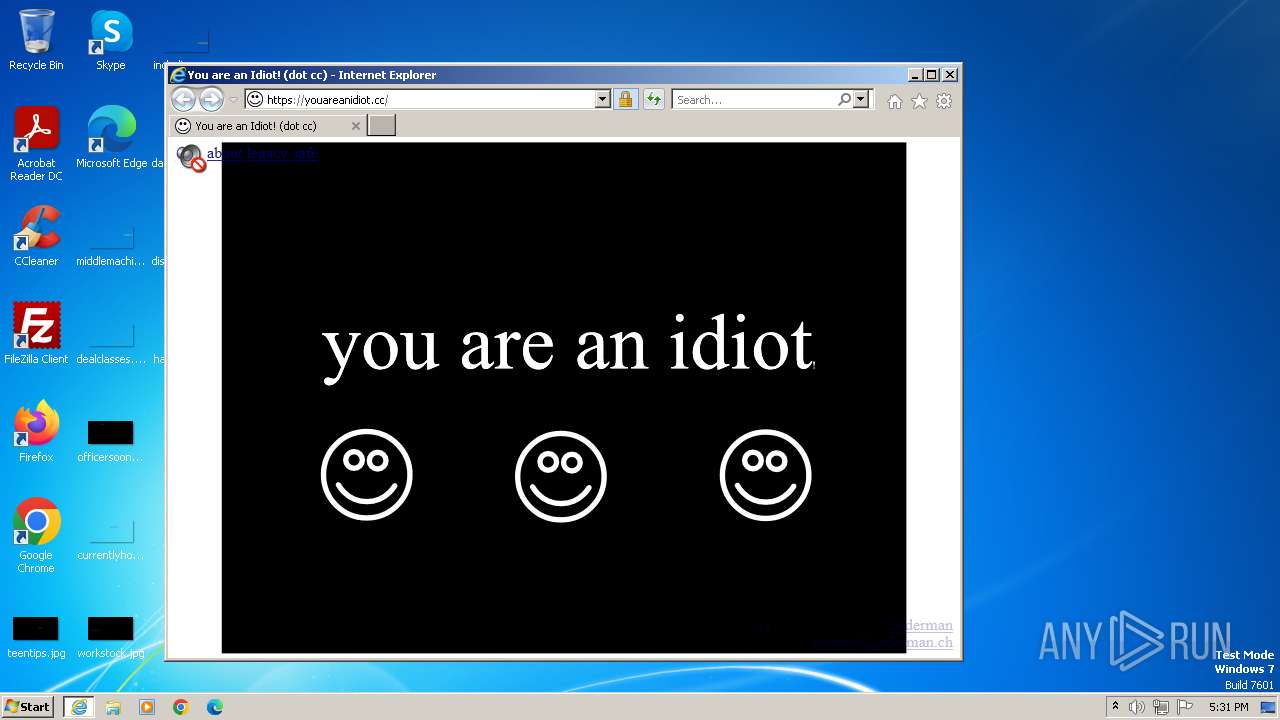Open Favorites with the star icon
This screenshot has height=720, width=1280.
pos(919,101)
